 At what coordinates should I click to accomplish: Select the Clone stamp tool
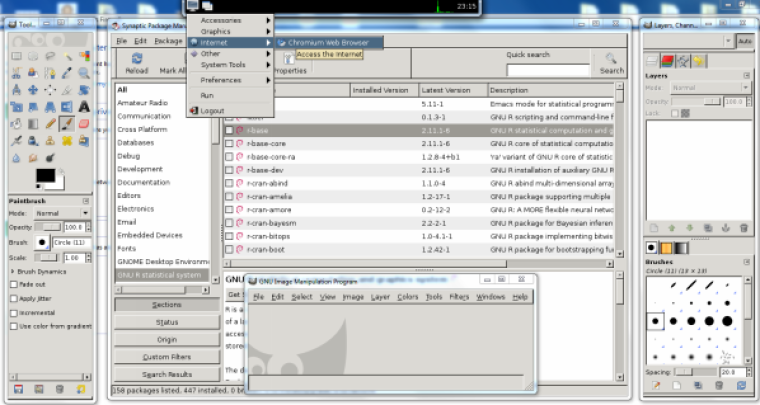pos(50,140)
